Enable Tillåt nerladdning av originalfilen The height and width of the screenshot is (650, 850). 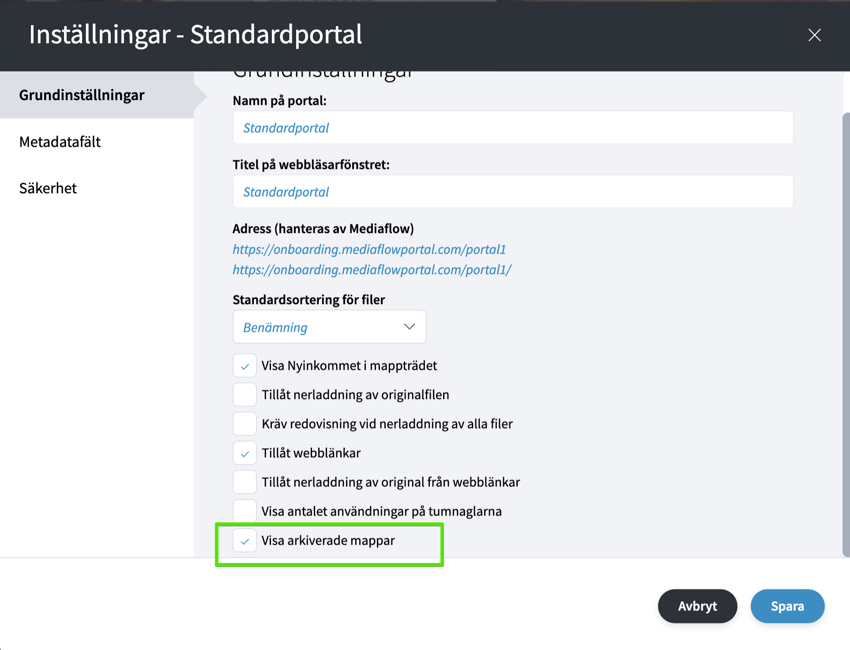244,395
